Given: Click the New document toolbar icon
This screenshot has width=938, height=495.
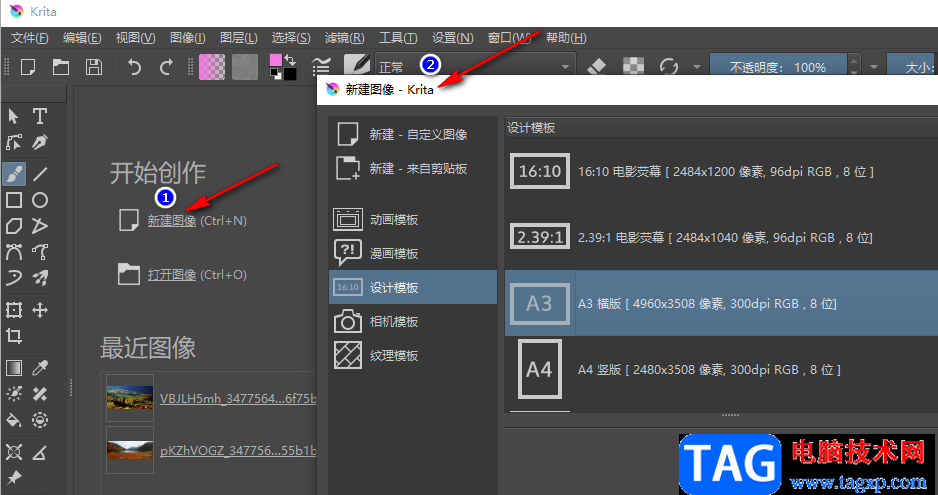Looking at the screenshot, I should pyautogui.click(x=28, y=67).
